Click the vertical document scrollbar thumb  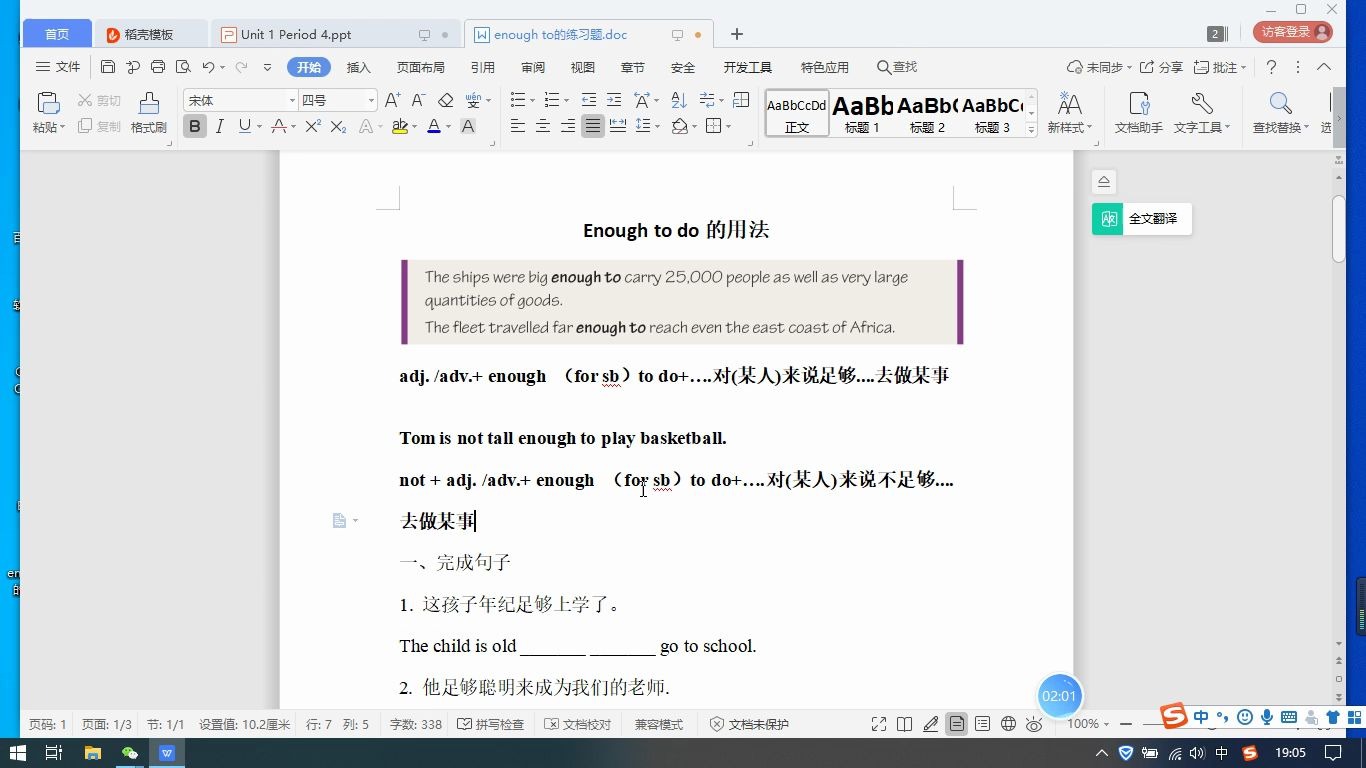click(x=1339, y=229)
